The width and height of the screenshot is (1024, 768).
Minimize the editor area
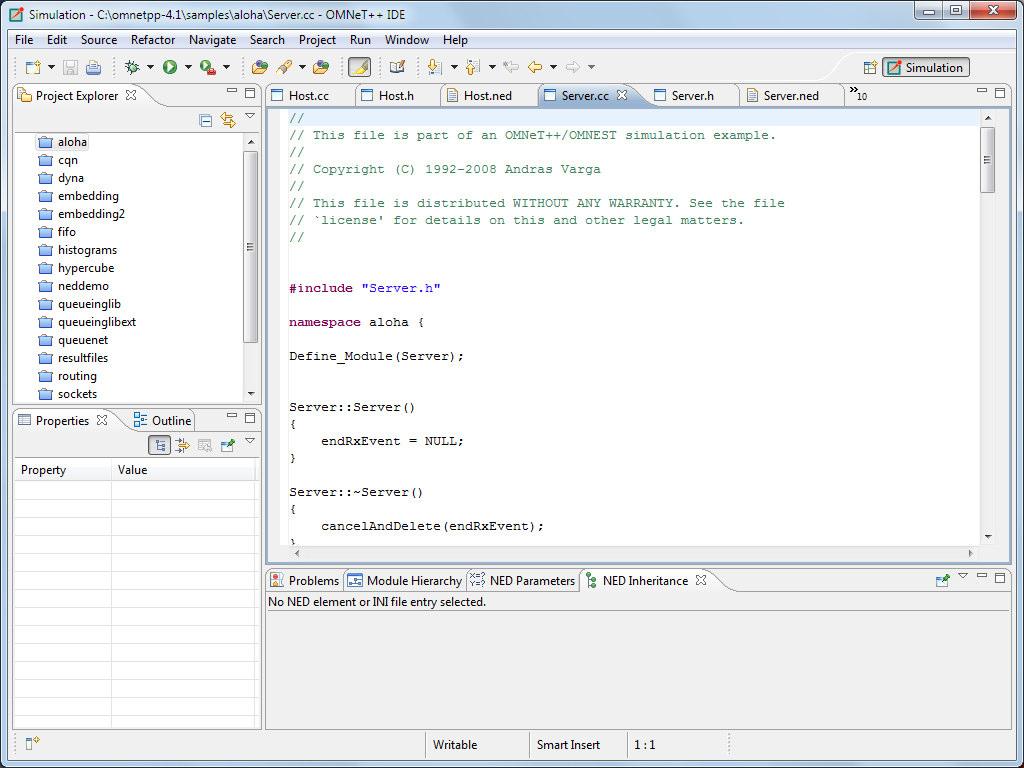click(982, 91)
